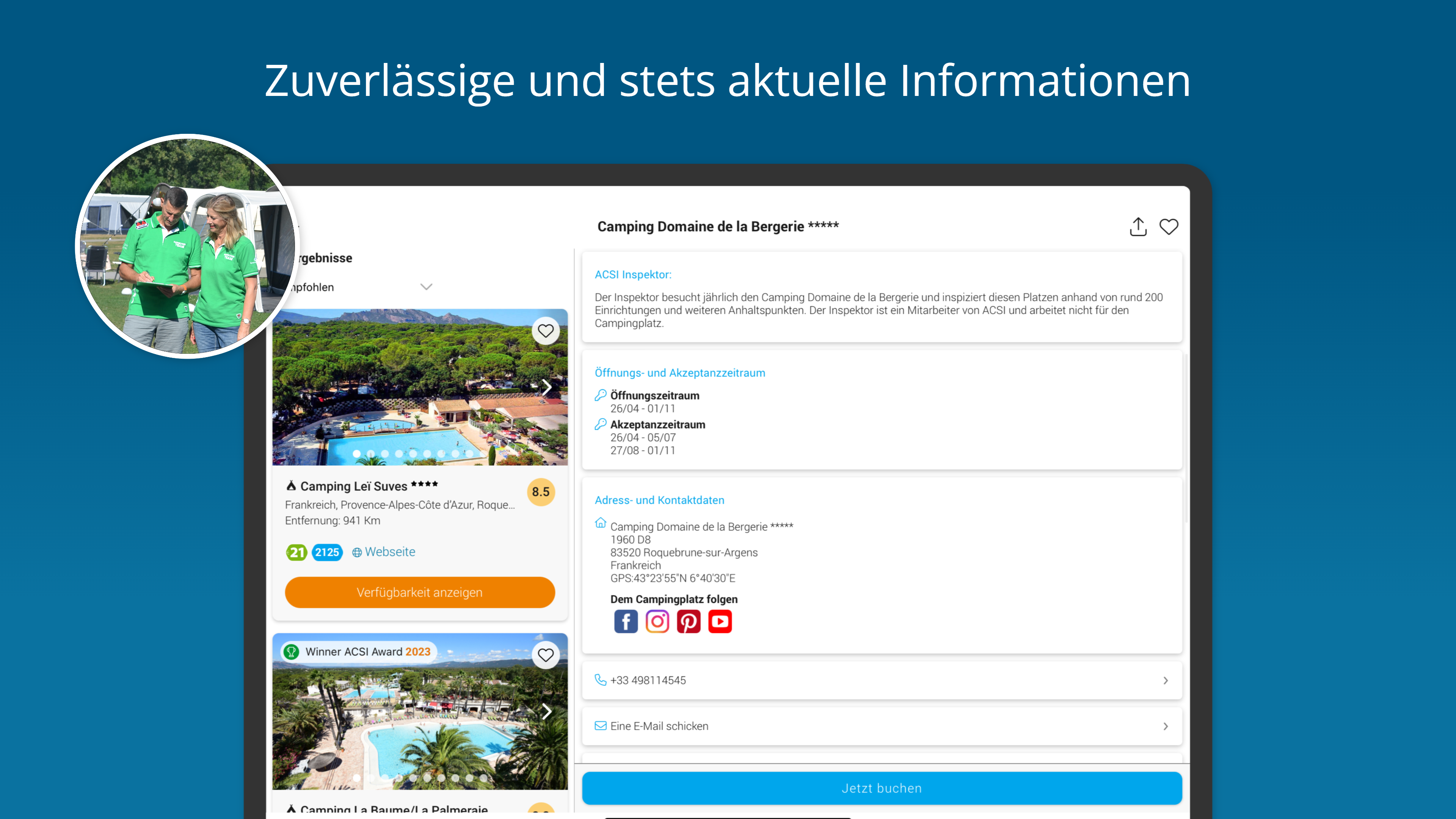This screenshot has width=1456, height=819.
Task: Open the campsite's Instagram profile
Action: [657, 622]
